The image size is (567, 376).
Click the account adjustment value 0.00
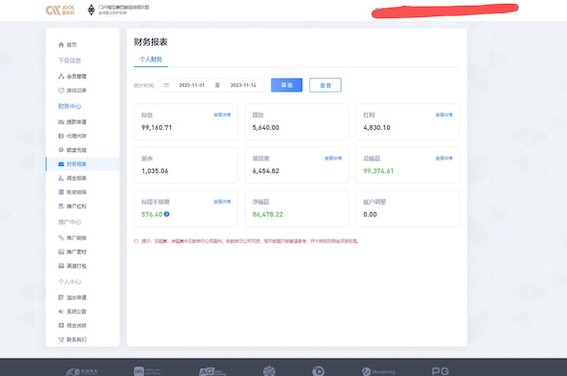coord(370,214)
